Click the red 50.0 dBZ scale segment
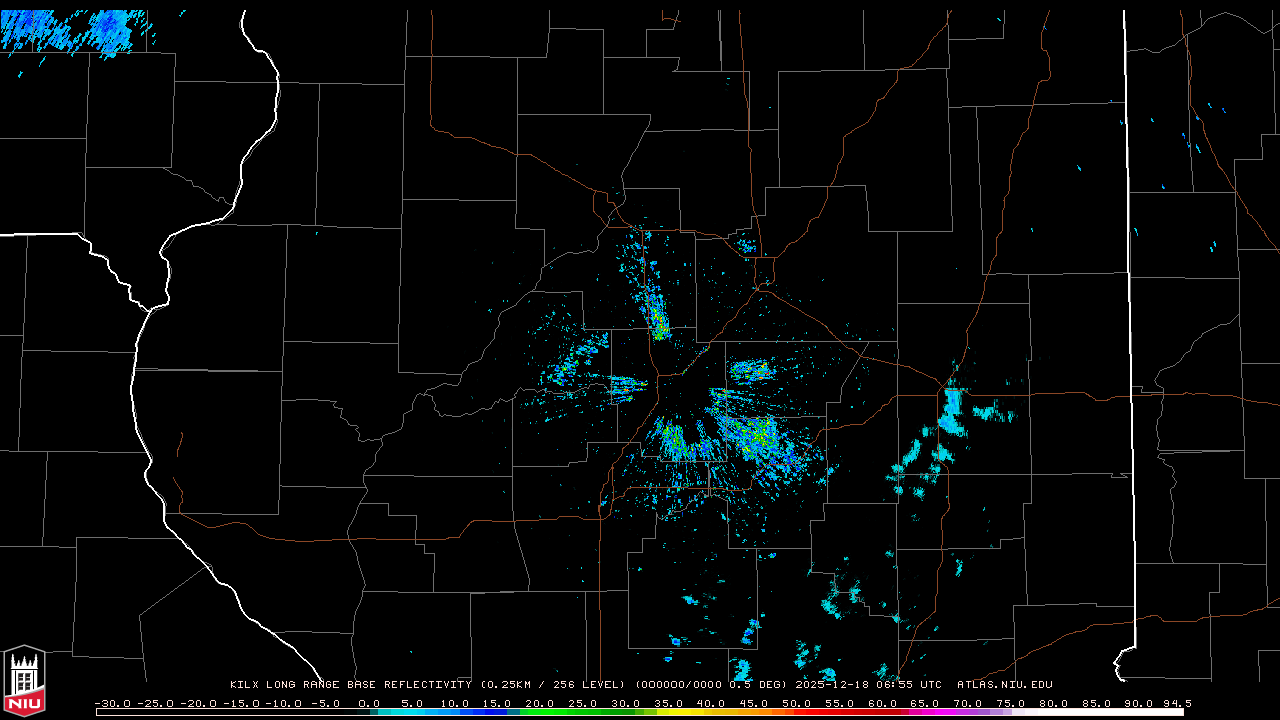This screenshot has height=720, width=1280. click(797, 712)
